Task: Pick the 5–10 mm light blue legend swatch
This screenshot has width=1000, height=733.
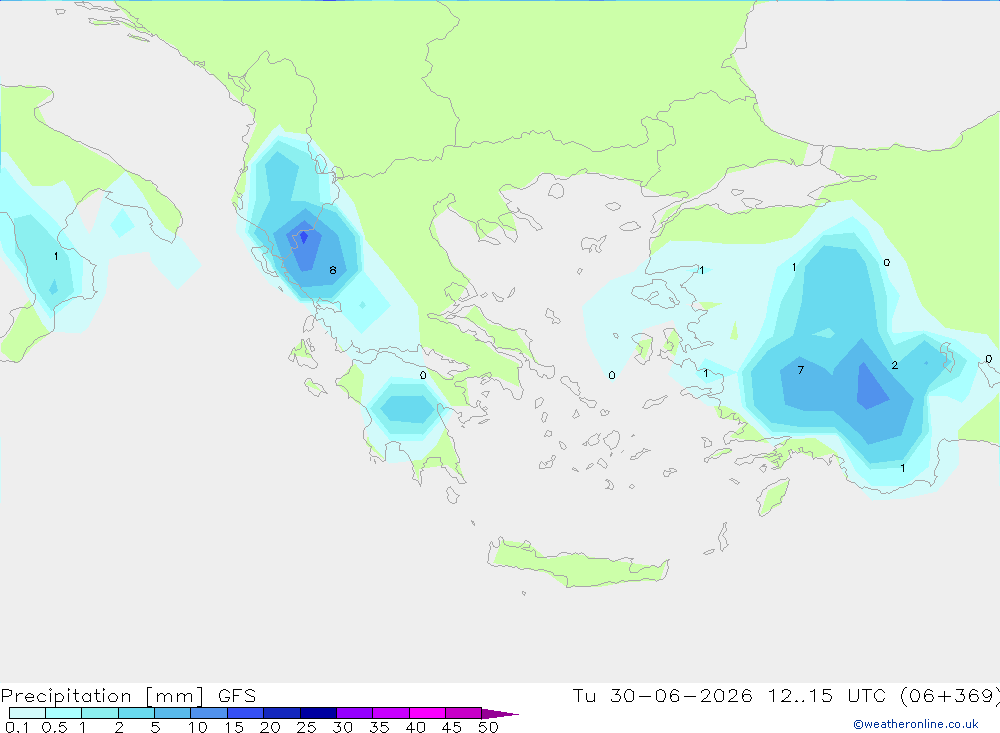Action: click(173, 713)
